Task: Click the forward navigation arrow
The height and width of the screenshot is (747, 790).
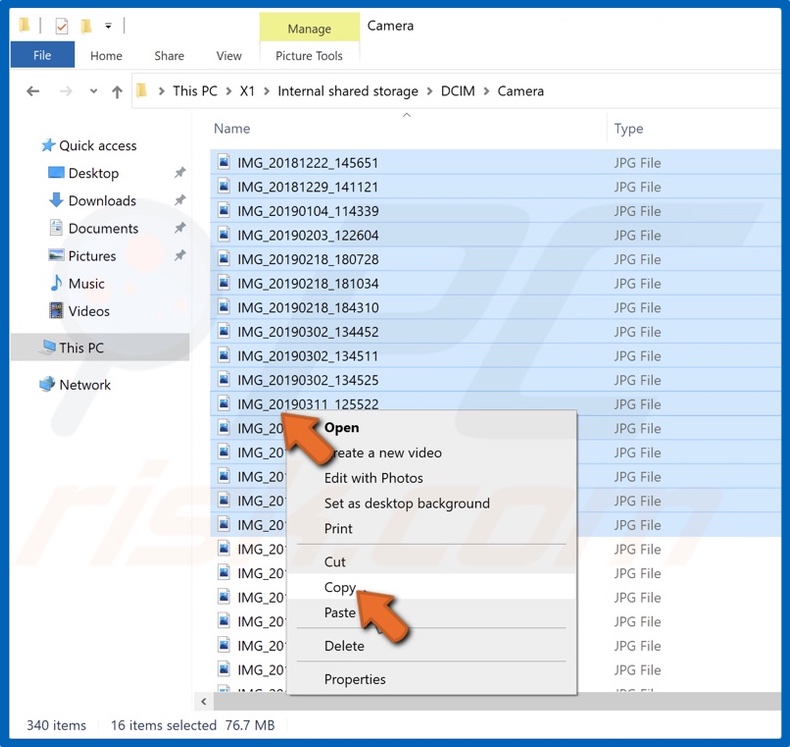Action: (65, 91)
